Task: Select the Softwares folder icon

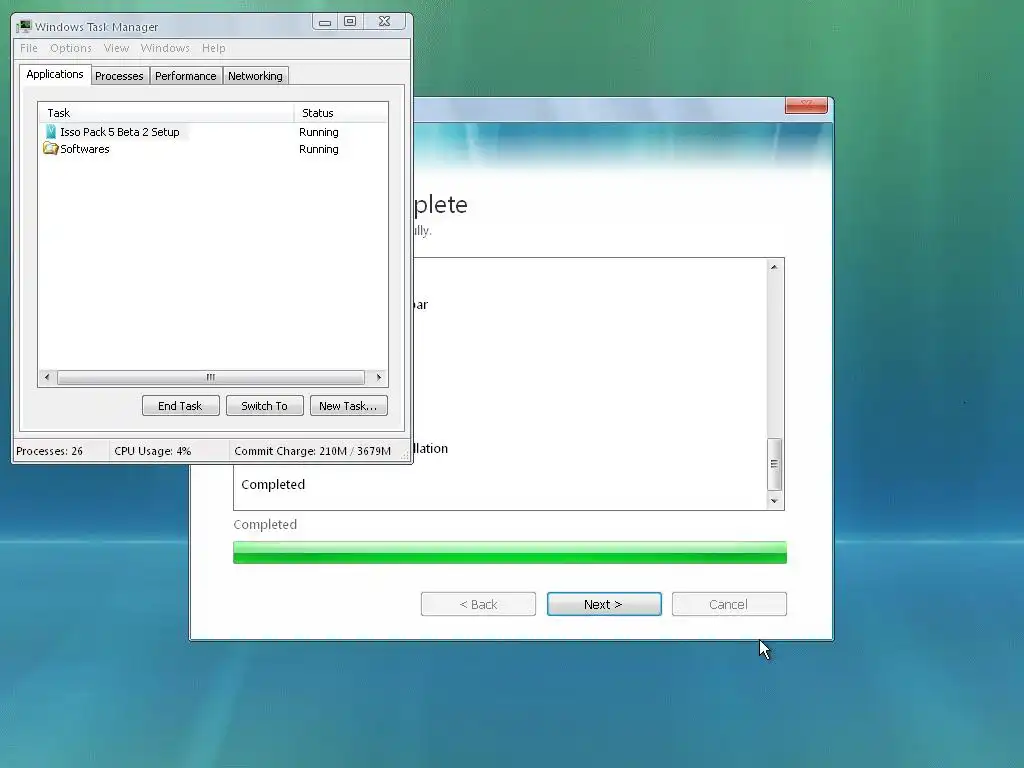Action: point(50,149)
